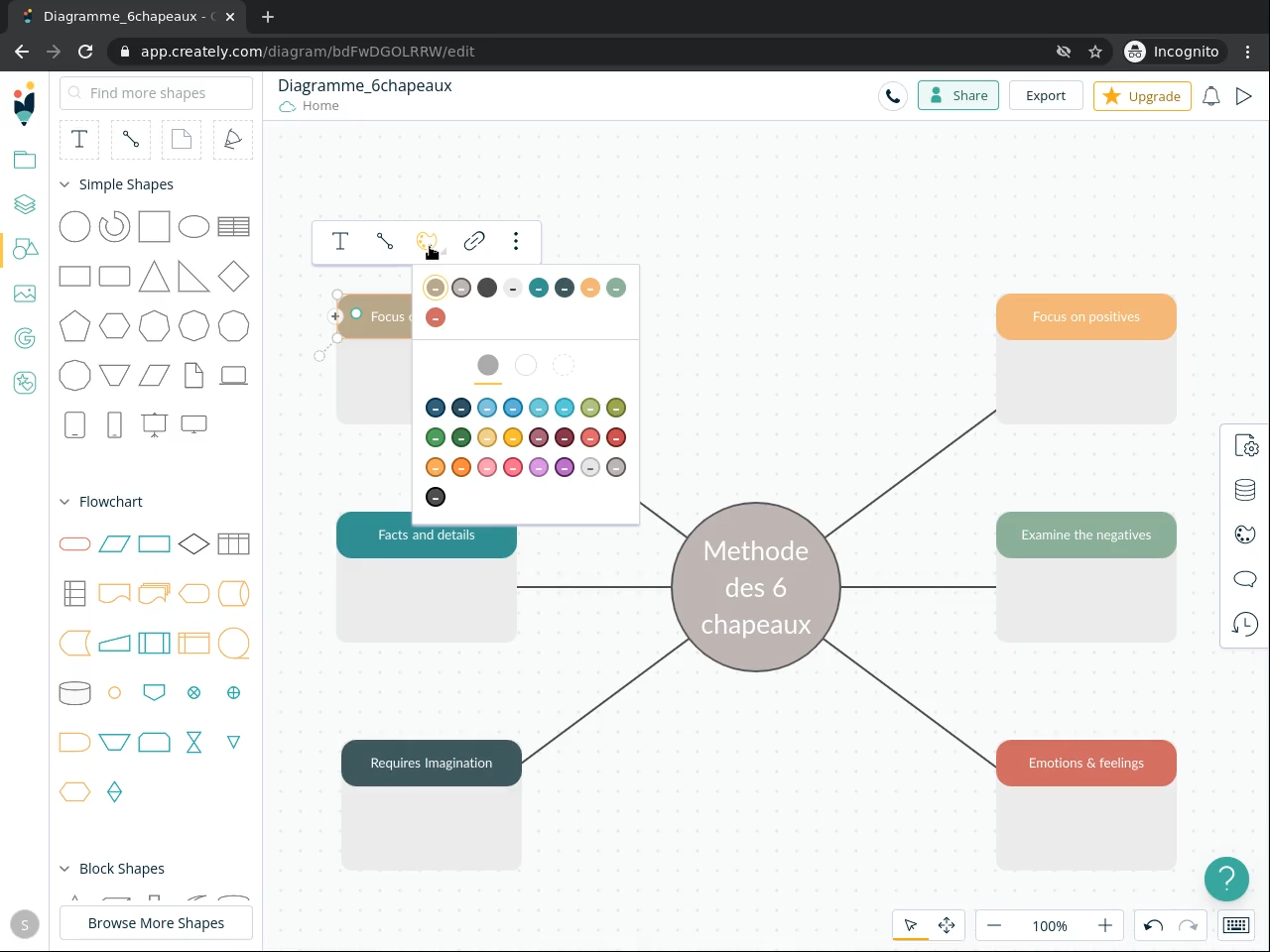1270x952 pixels.
Task: Bookmark this page with the star
Action: (1095, 52)
